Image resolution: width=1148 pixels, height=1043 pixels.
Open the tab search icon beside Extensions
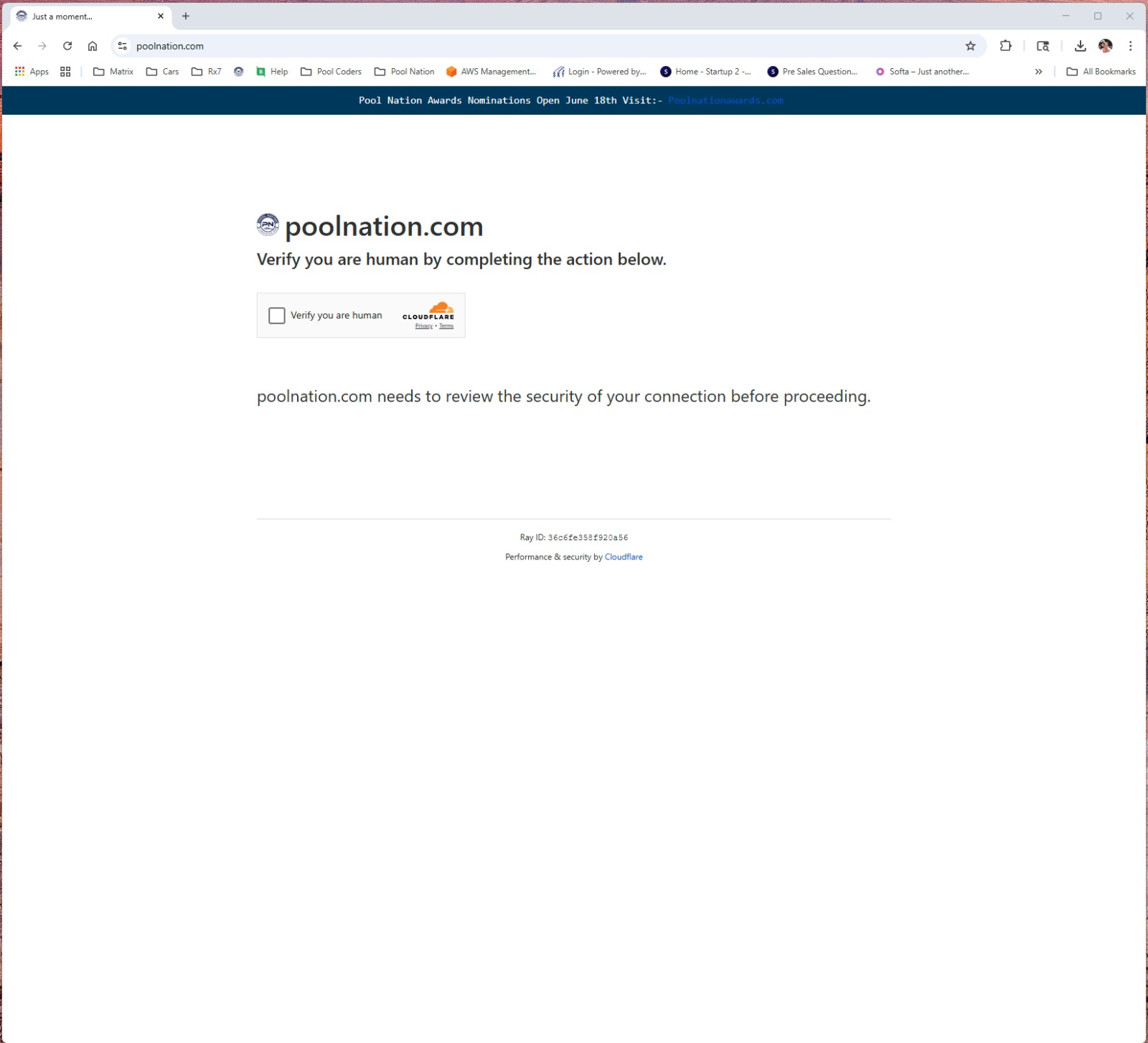pos(1043,46)
